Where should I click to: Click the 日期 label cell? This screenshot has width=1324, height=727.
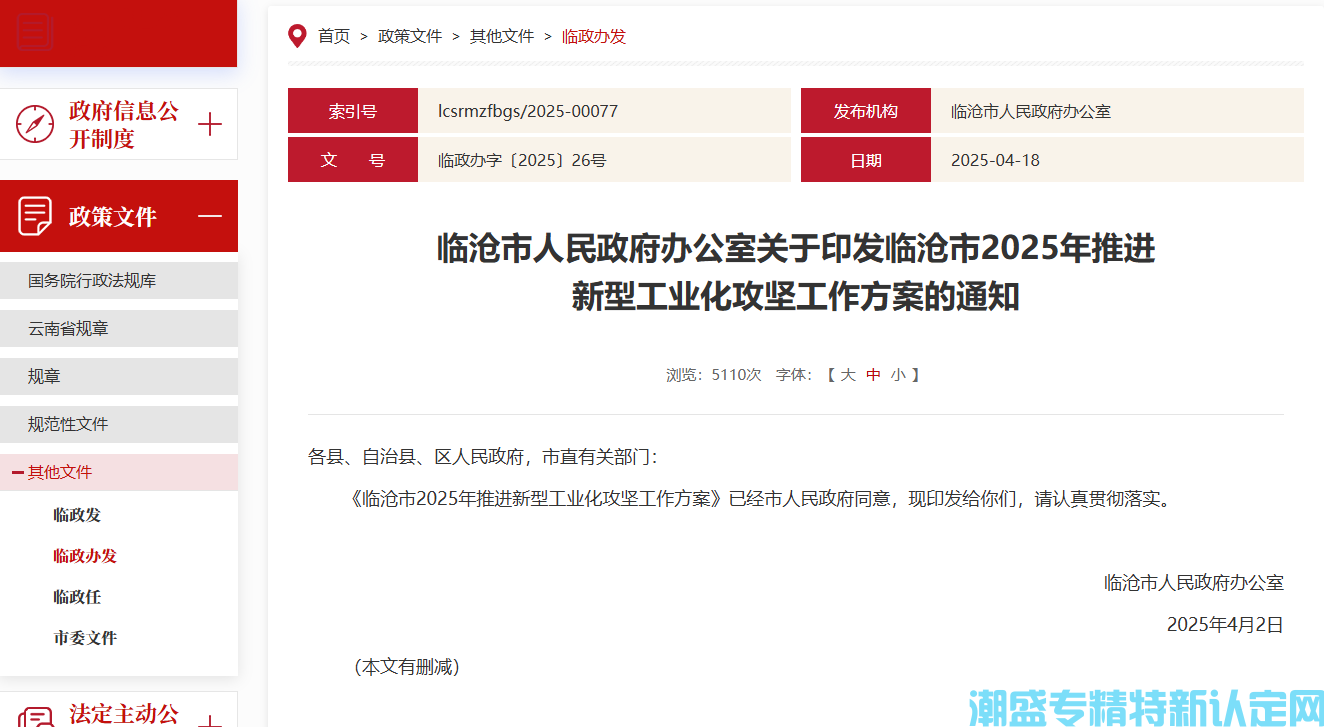(x=866, y=160)
